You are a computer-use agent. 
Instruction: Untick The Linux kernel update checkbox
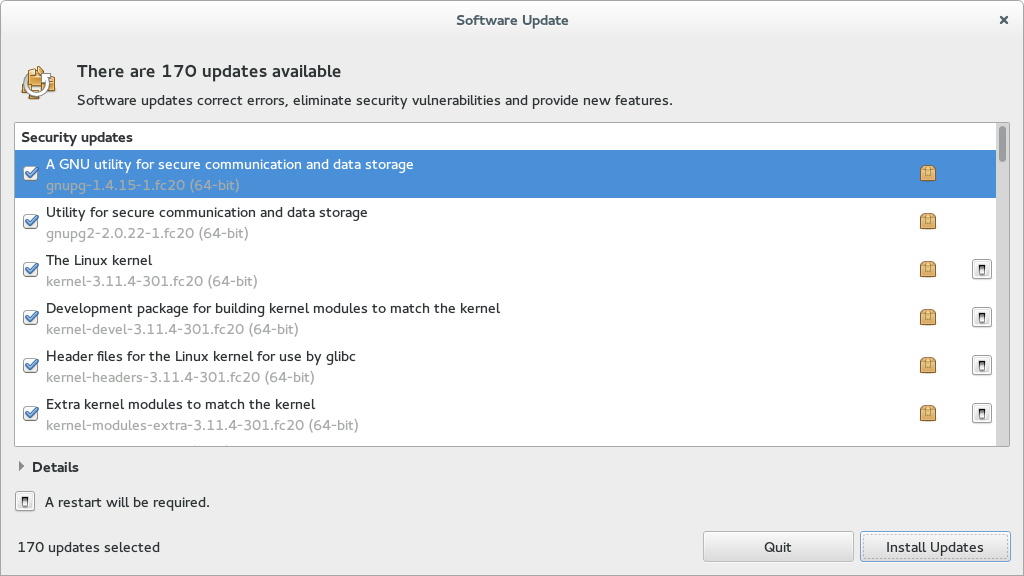31,269
